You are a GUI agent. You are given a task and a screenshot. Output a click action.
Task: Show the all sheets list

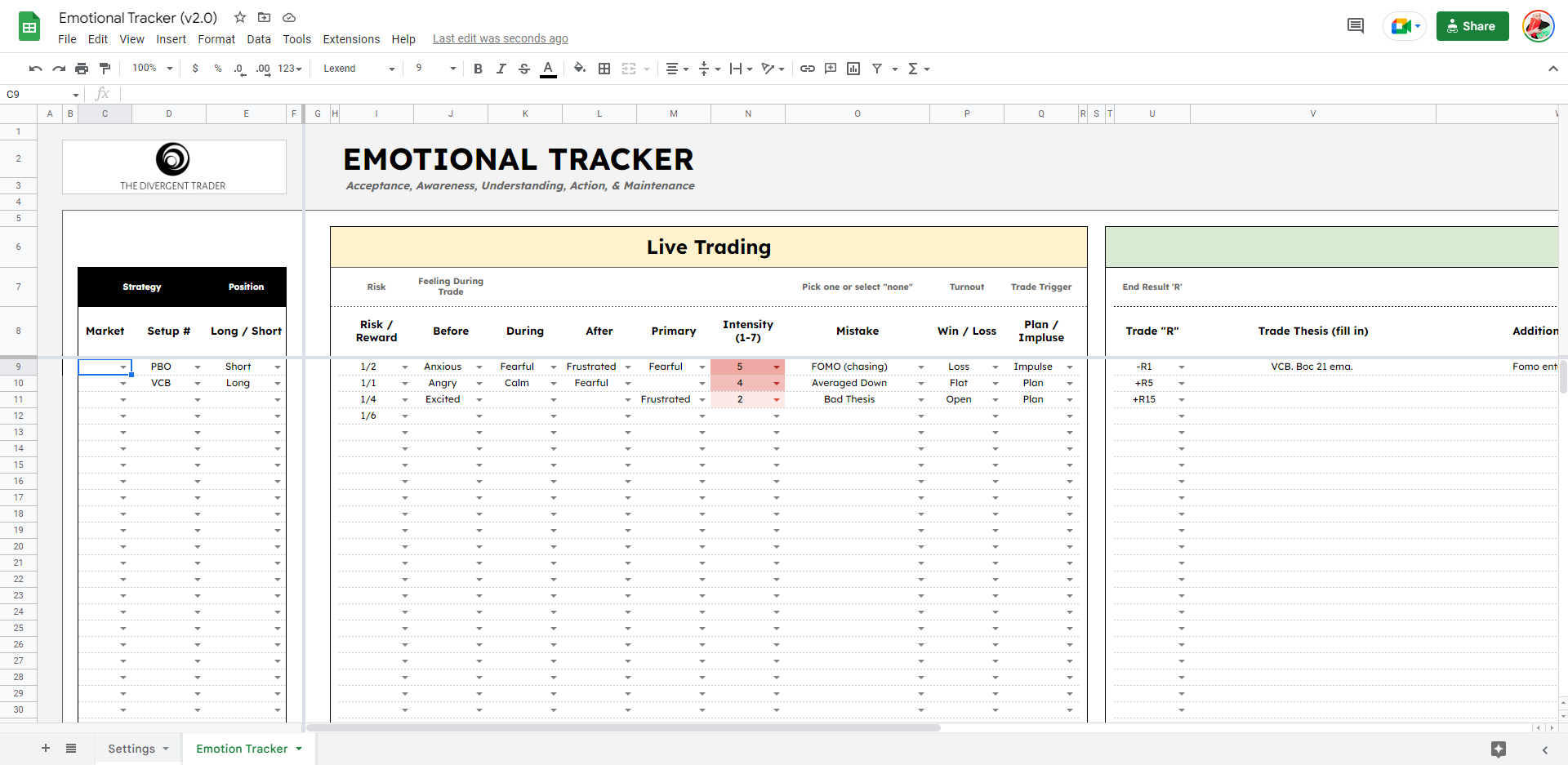pos(71,749)
